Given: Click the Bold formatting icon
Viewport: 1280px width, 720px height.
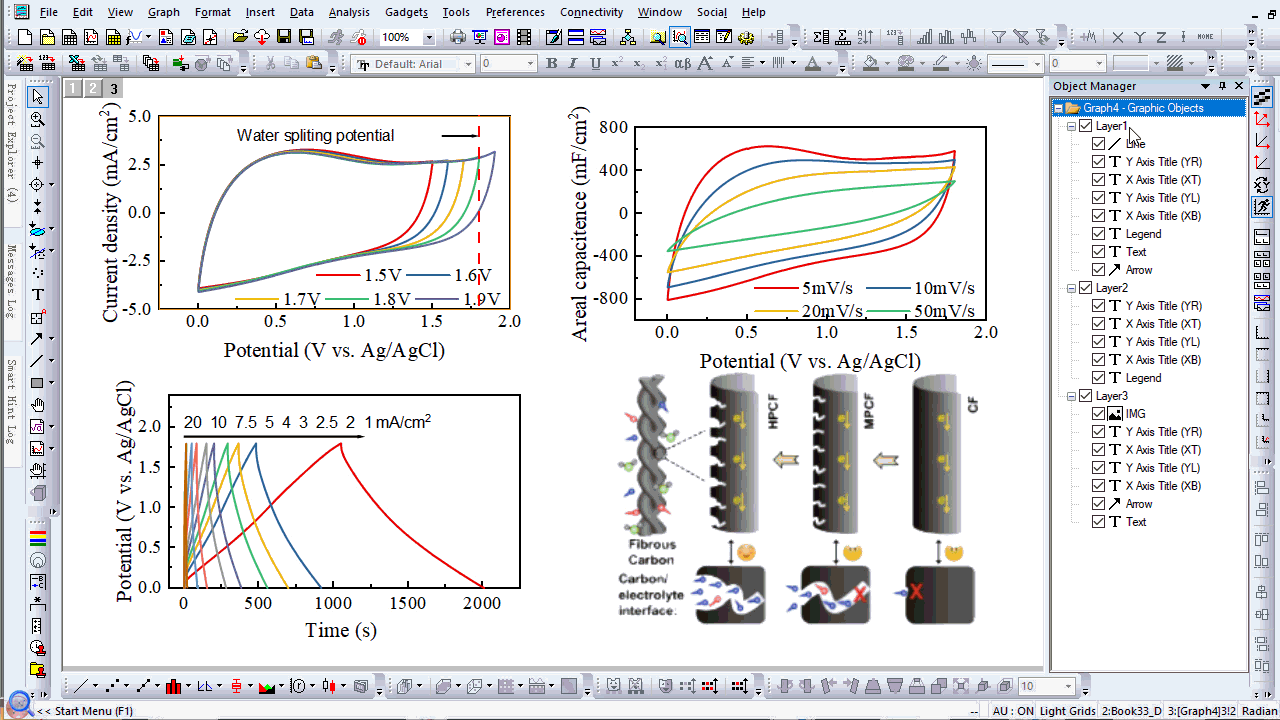Looking at the screenshot, I should coord(551,64).
